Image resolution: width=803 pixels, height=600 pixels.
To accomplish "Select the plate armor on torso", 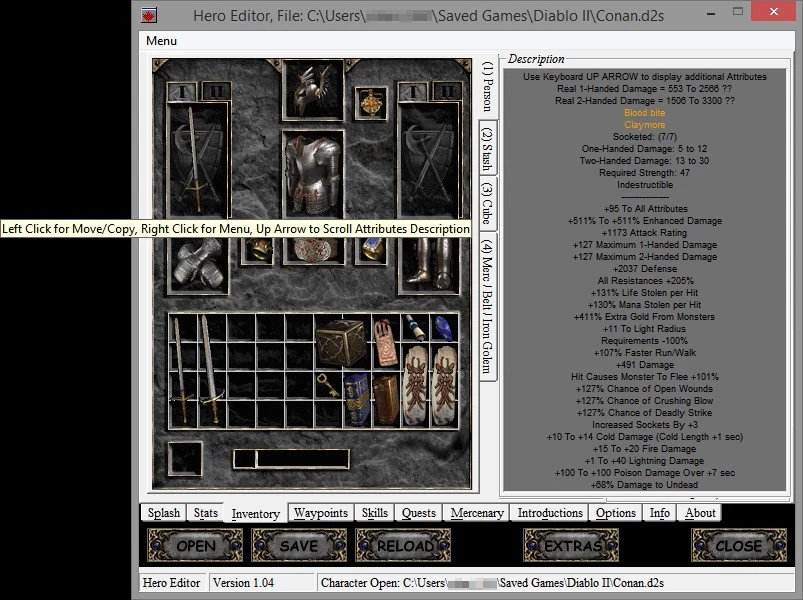I will pos(313,174).
